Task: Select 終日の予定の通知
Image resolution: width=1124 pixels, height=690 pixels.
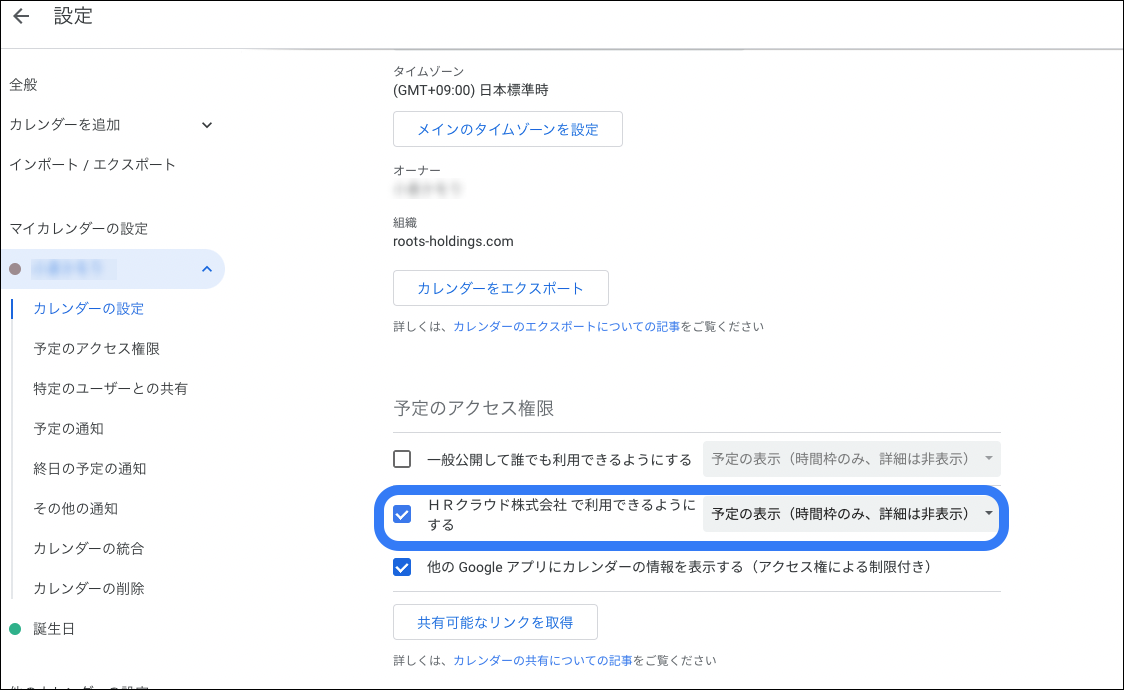Action: 94,468
